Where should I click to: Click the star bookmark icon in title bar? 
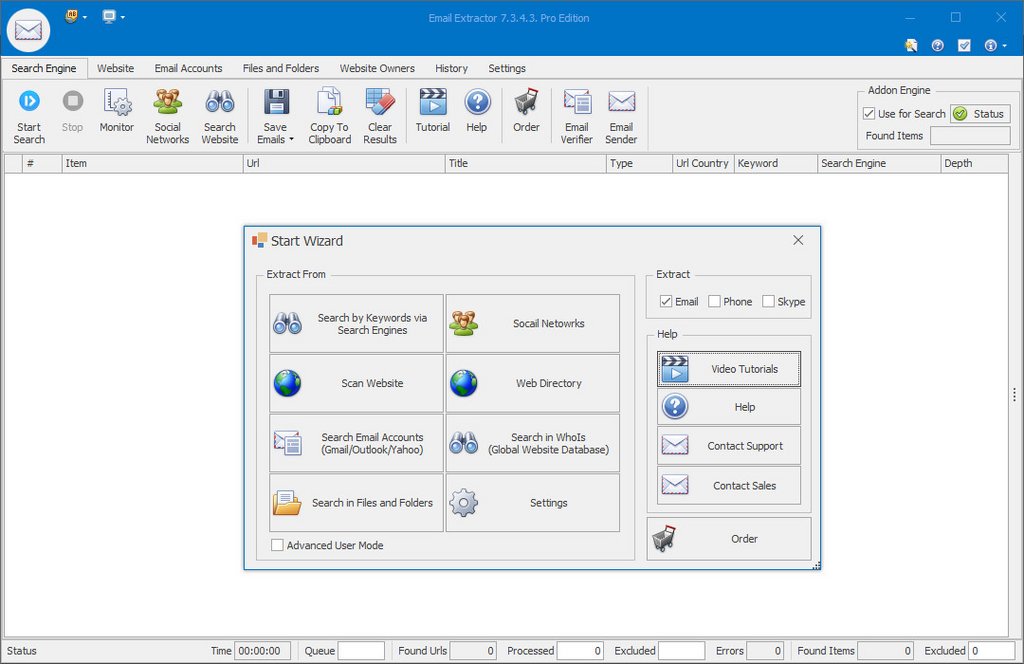[x=911, y=45]
